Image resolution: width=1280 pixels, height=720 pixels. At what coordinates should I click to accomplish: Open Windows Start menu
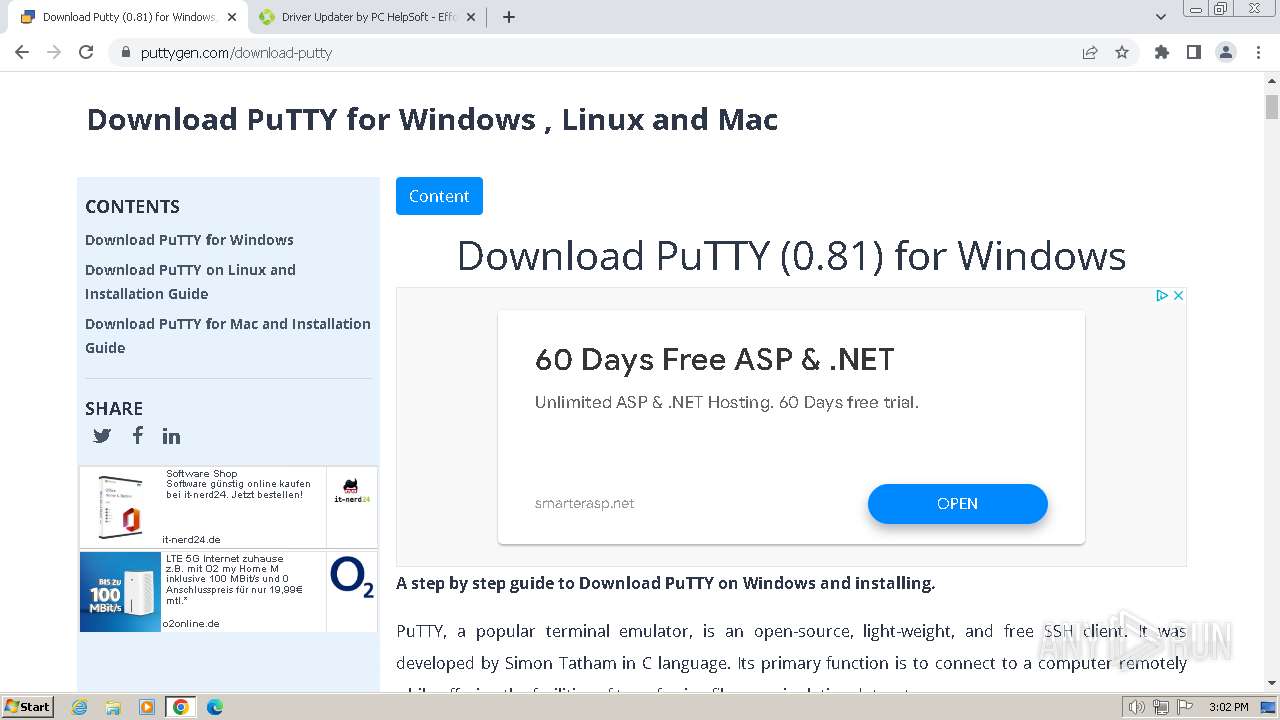click(27, 706)
